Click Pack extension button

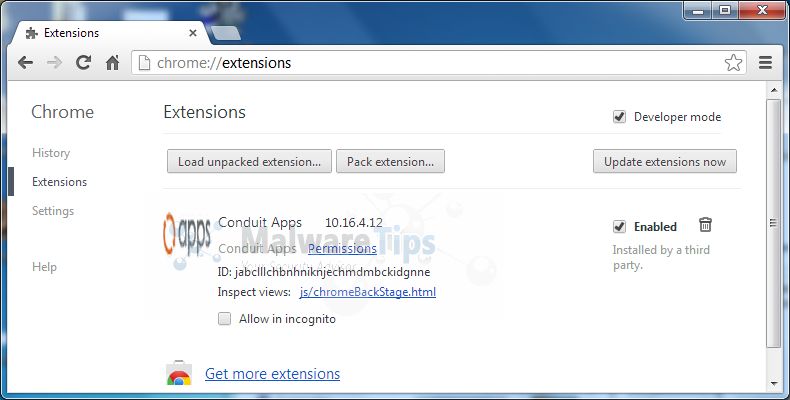[390, 161]
